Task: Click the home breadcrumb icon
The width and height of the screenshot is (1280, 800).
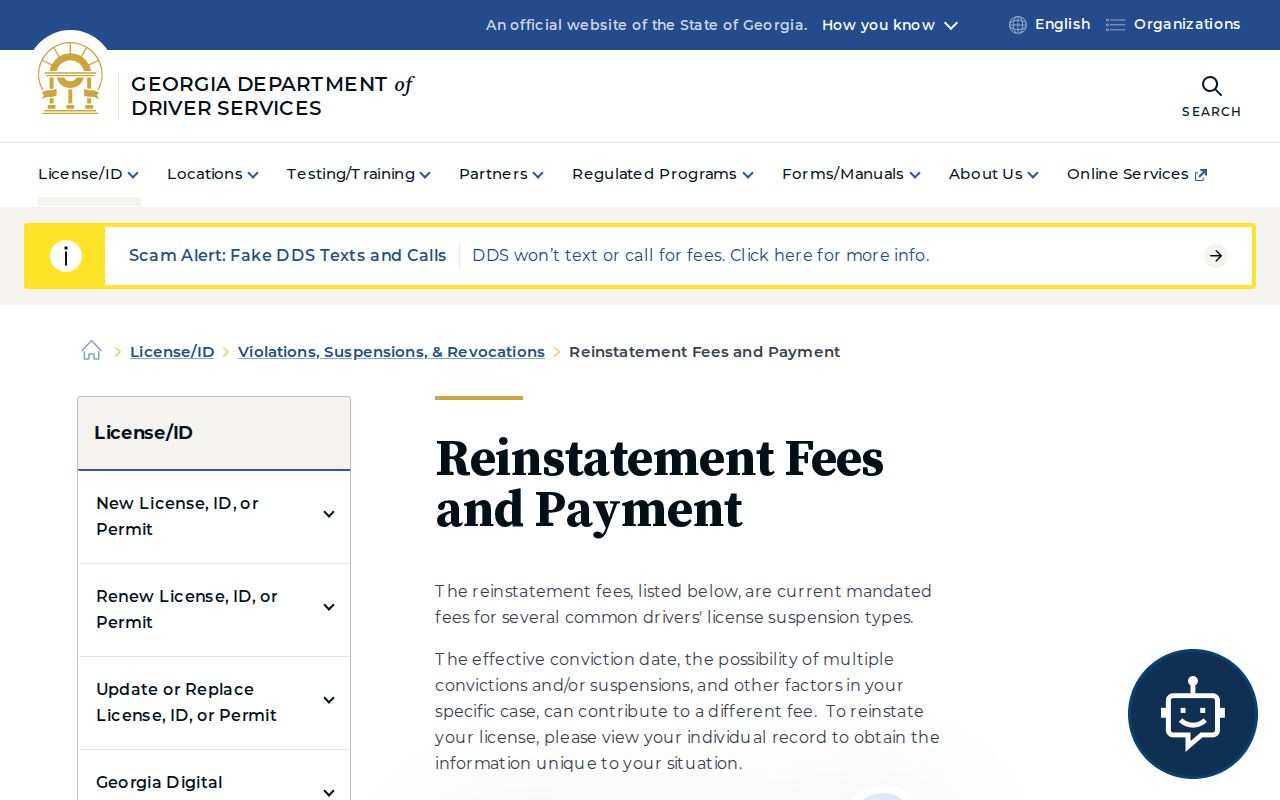Action: point(92,351)
